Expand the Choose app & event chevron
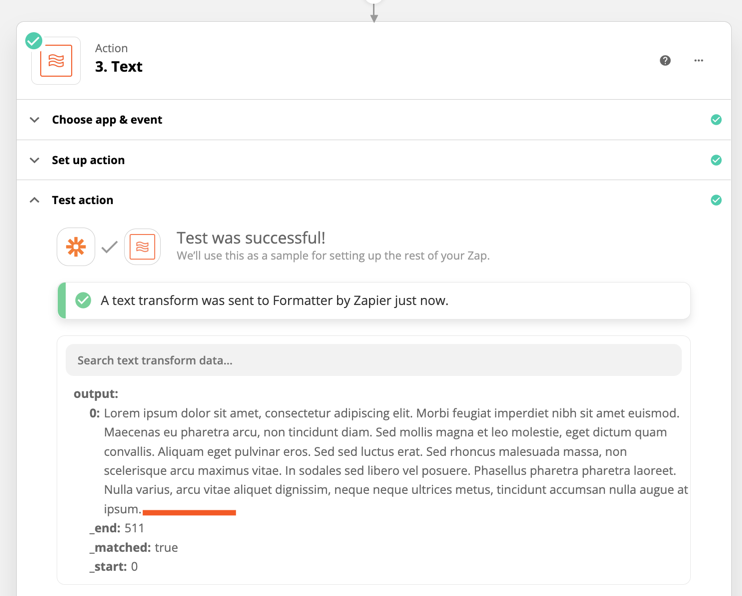 tap(35, 120)
